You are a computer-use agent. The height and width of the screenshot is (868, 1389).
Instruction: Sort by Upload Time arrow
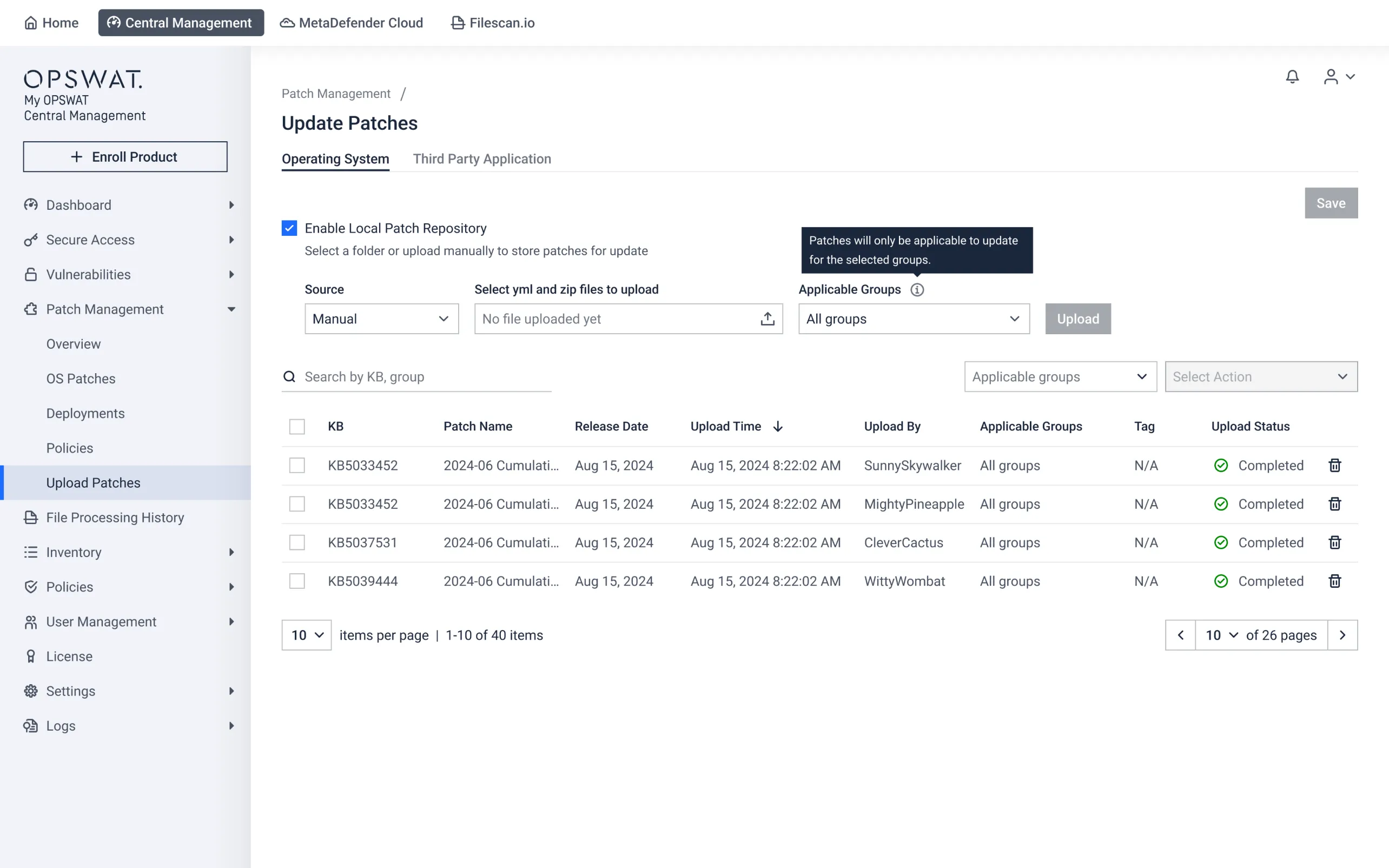click(x=778, y=427)
